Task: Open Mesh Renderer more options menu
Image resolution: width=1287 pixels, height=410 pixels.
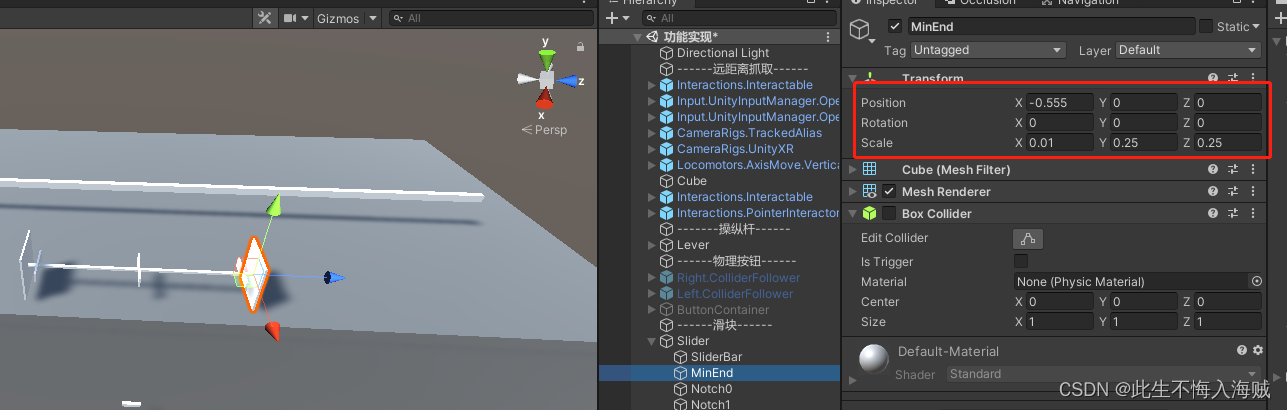Action: point(1252,192)
